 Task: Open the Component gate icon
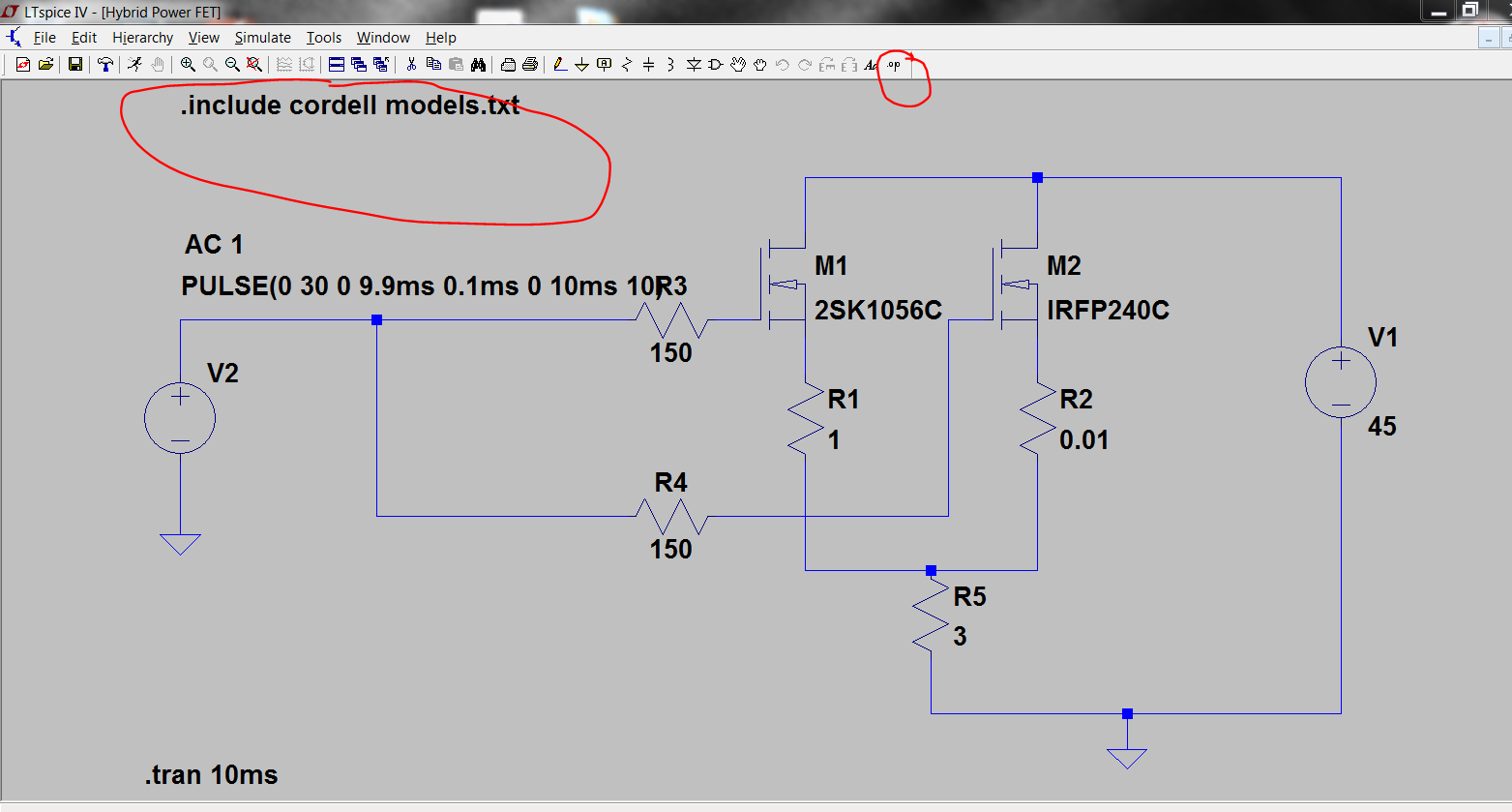715,65
